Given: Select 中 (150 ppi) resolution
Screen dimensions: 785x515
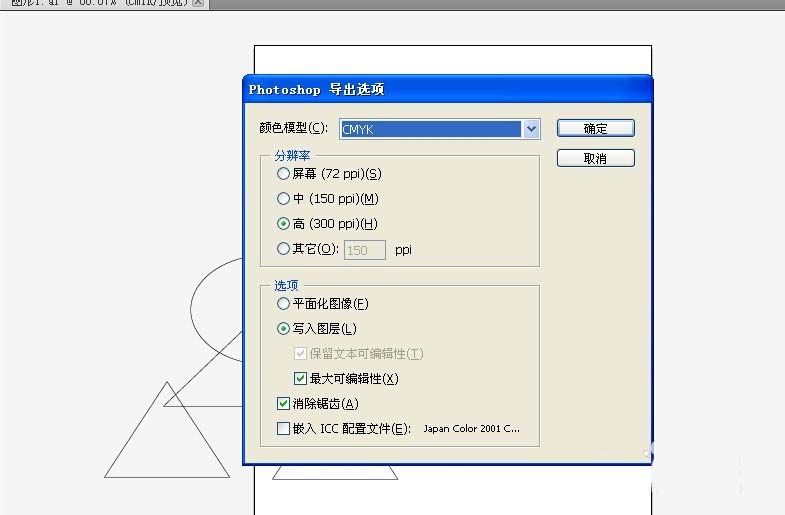Looking at the screenshot, I should pyautogui.click(x=283, y=199).
